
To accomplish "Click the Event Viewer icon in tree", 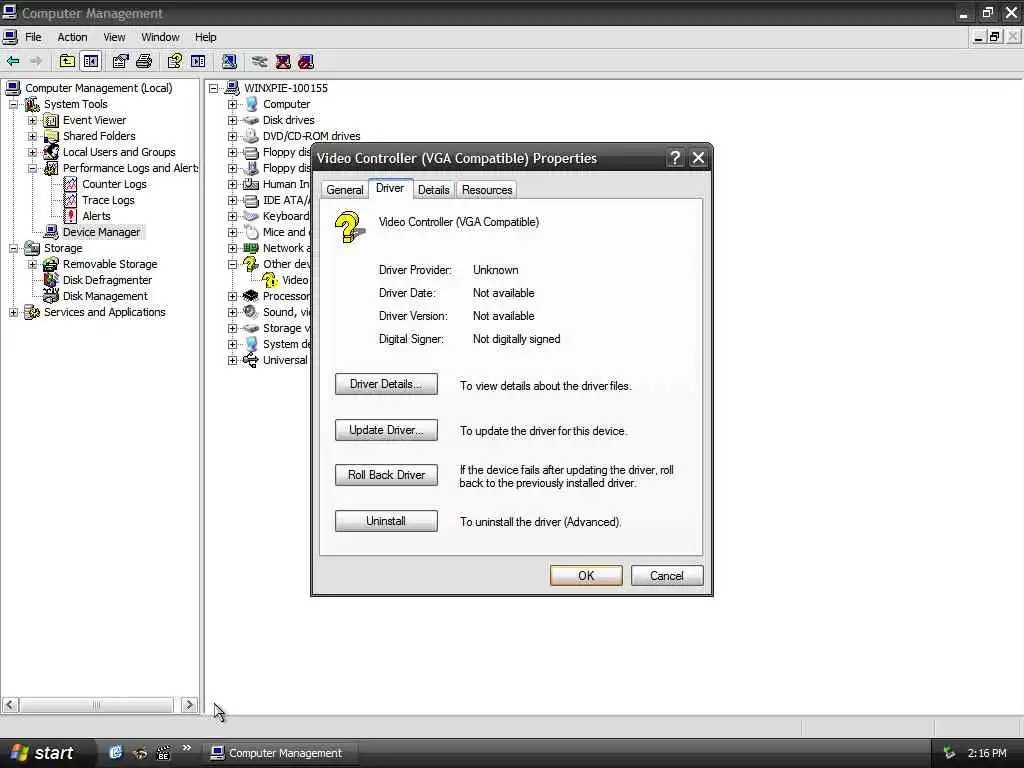I will (51, 120).
